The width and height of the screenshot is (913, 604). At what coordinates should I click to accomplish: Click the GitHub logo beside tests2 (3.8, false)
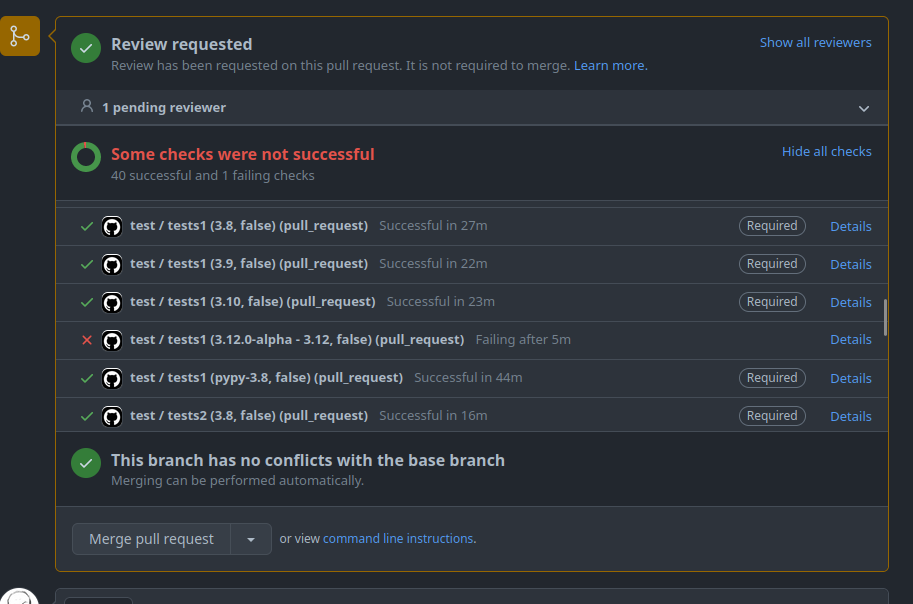pos(112,416)
